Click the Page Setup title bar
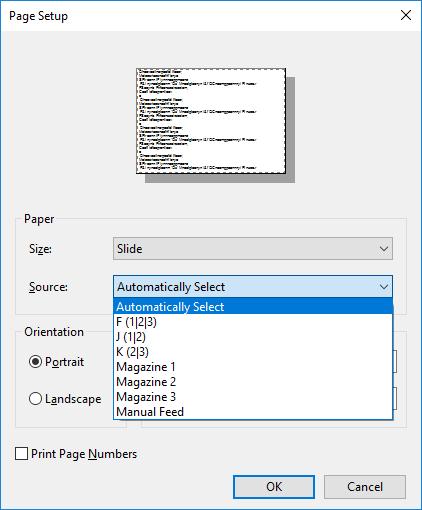 (x=200, y=16)
